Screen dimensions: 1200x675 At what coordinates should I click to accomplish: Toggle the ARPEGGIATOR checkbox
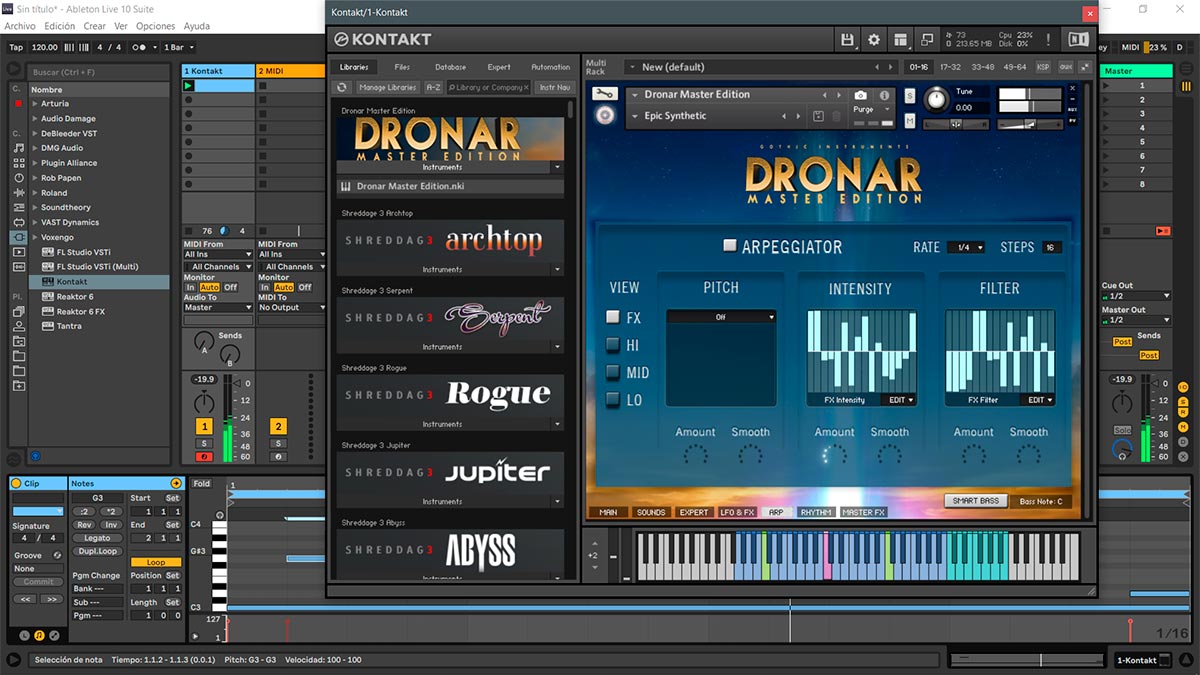730,246
